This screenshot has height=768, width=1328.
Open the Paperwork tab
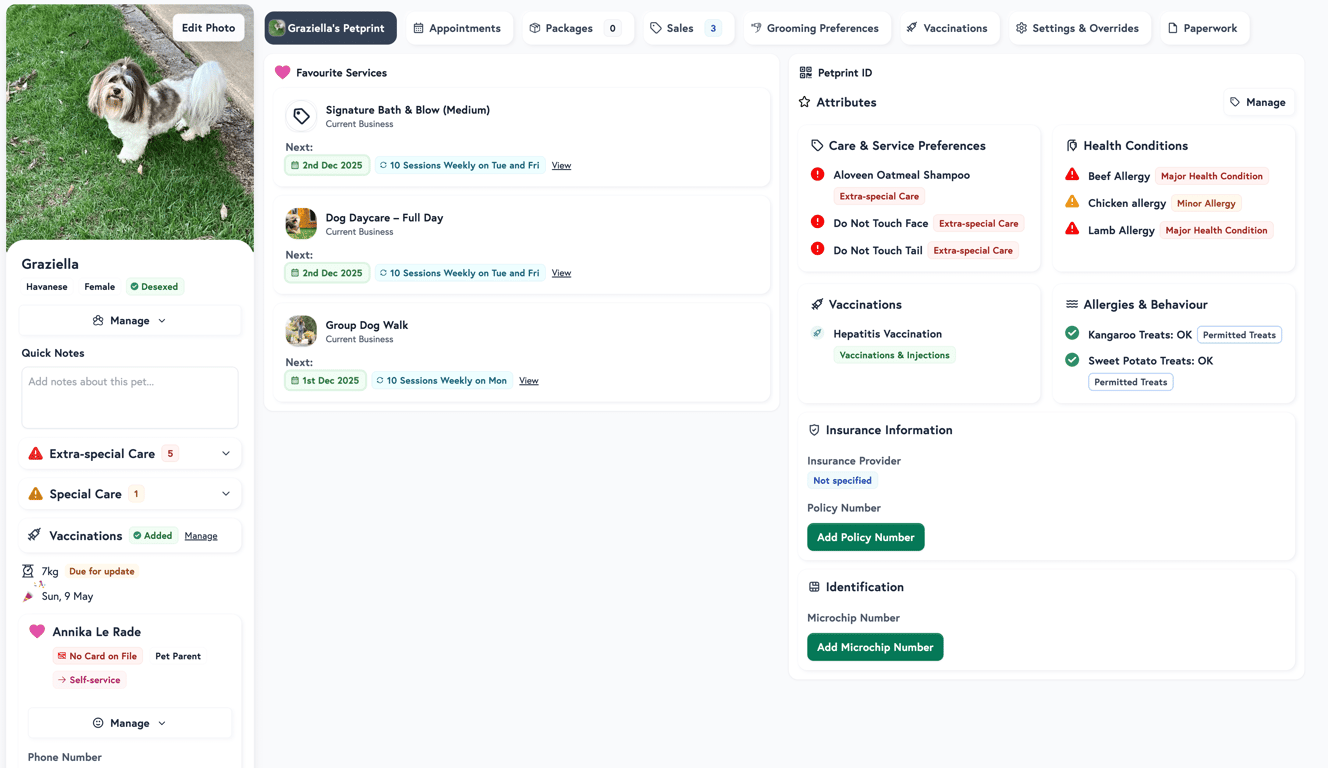(x=1203, y=28)
